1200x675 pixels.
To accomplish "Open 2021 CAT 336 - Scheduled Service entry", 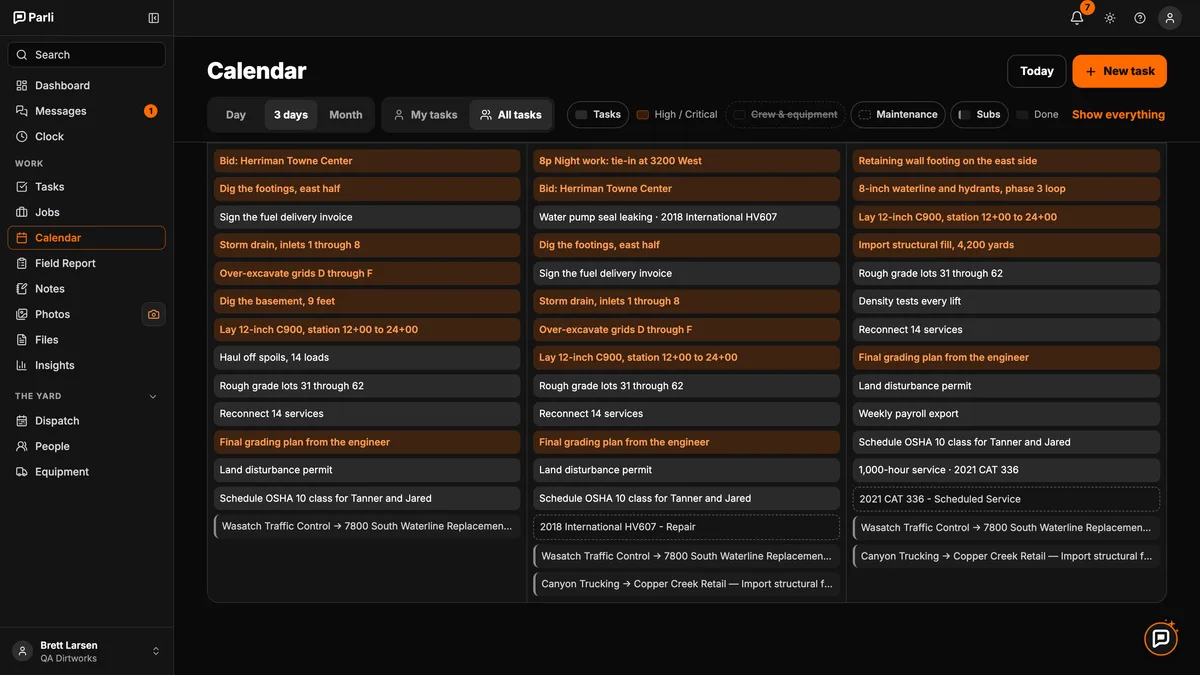I will click(1006, 499).
